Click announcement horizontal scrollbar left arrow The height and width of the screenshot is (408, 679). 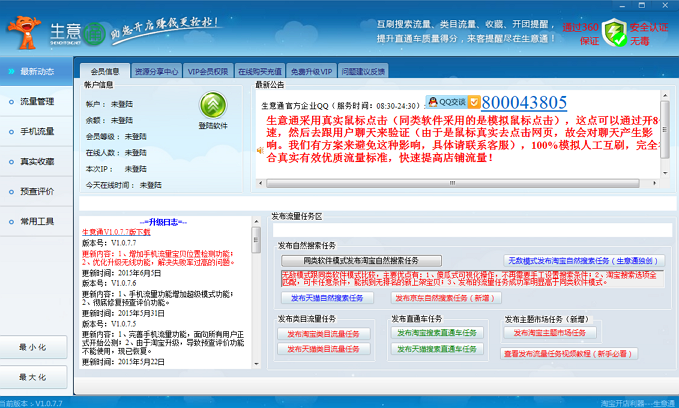tap(260, 184)
